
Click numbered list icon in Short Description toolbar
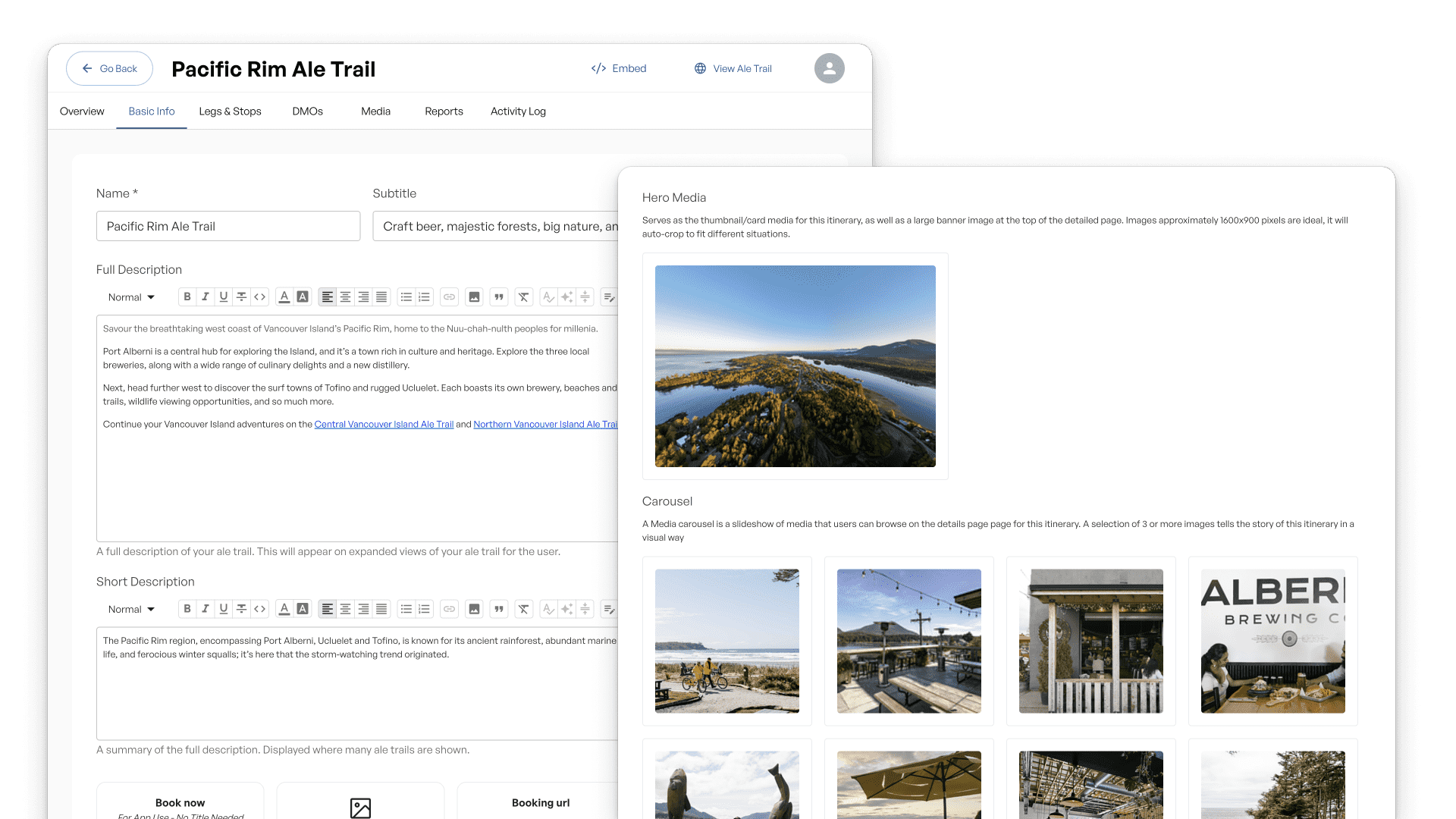point(425,609)
